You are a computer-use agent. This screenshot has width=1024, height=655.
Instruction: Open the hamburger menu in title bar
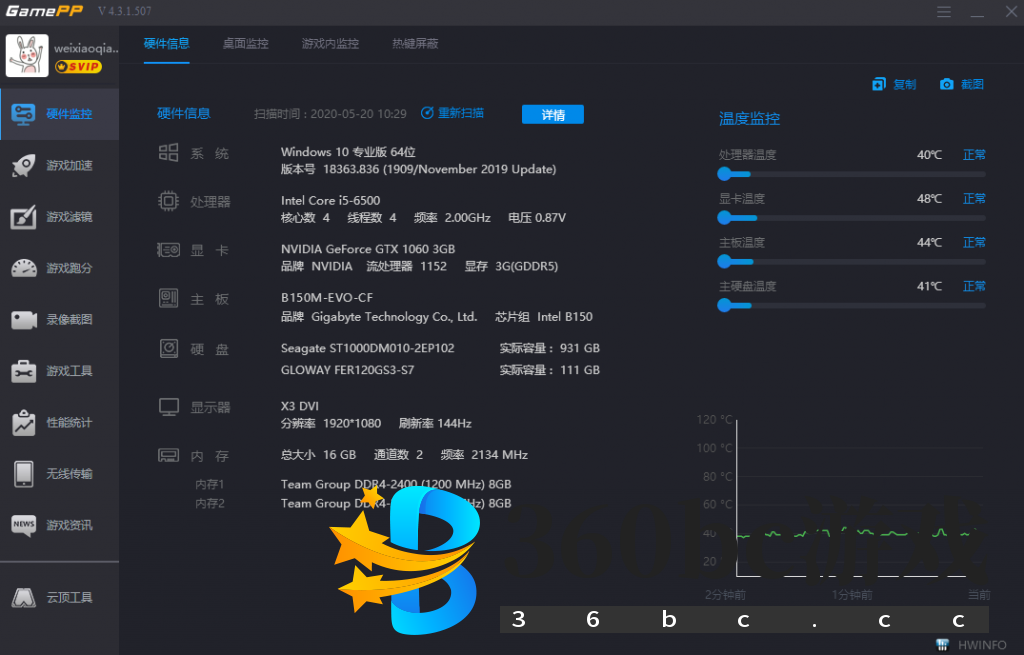(x=944, y=12)
